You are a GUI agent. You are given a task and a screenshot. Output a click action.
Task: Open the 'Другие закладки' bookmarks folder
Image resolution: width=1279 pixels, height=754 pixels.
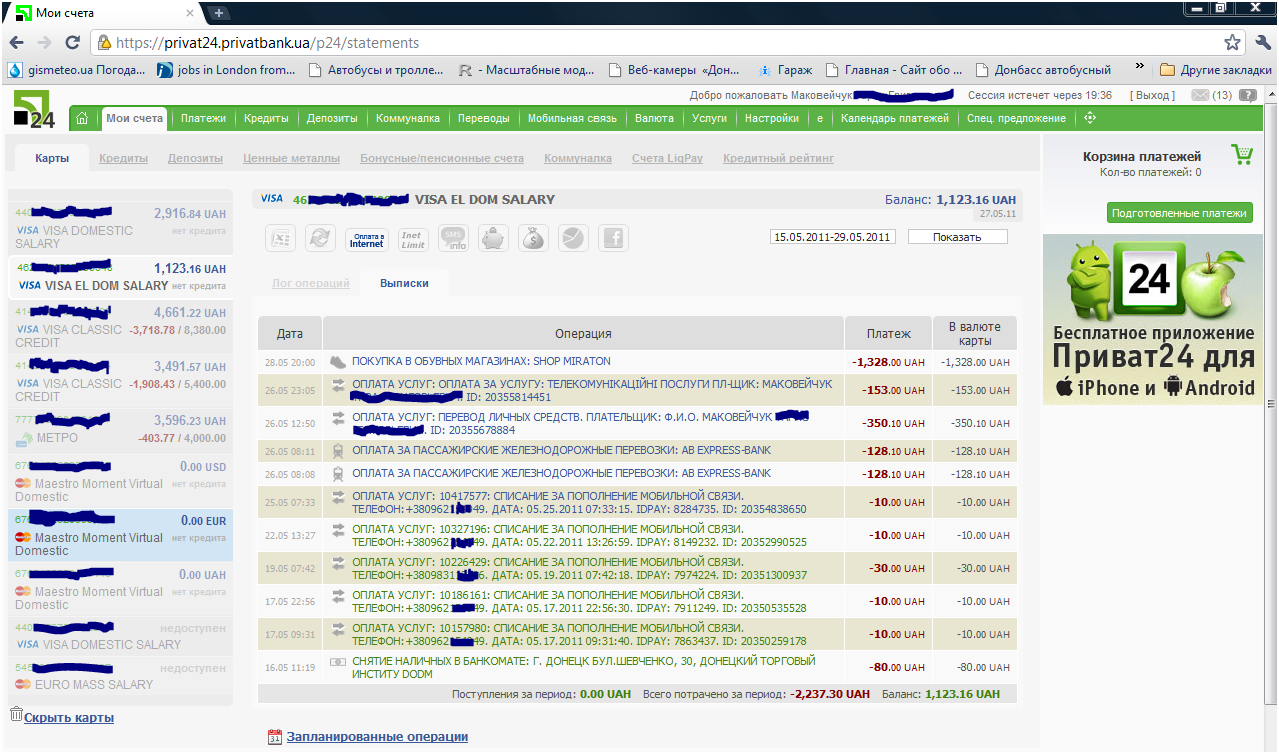(x=1216, y=70)
